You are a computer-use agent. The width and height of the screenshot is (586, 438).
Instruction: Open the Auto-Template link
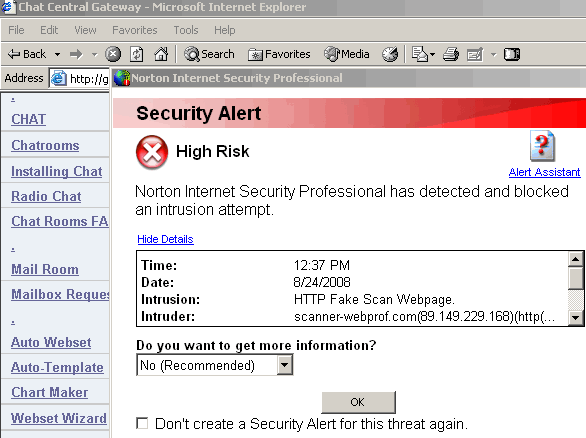tap(57, 367)
